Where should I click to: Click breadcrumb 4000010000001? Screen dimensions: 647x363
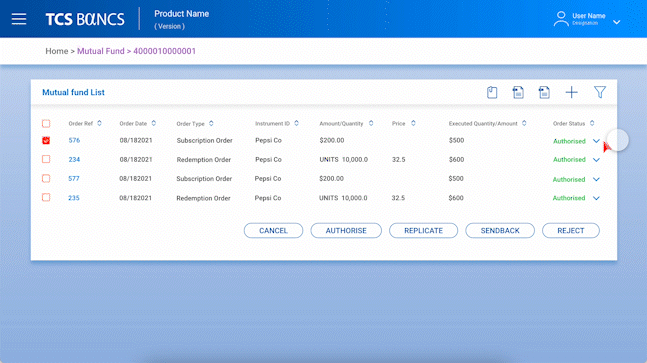click(x=164, y=51)
